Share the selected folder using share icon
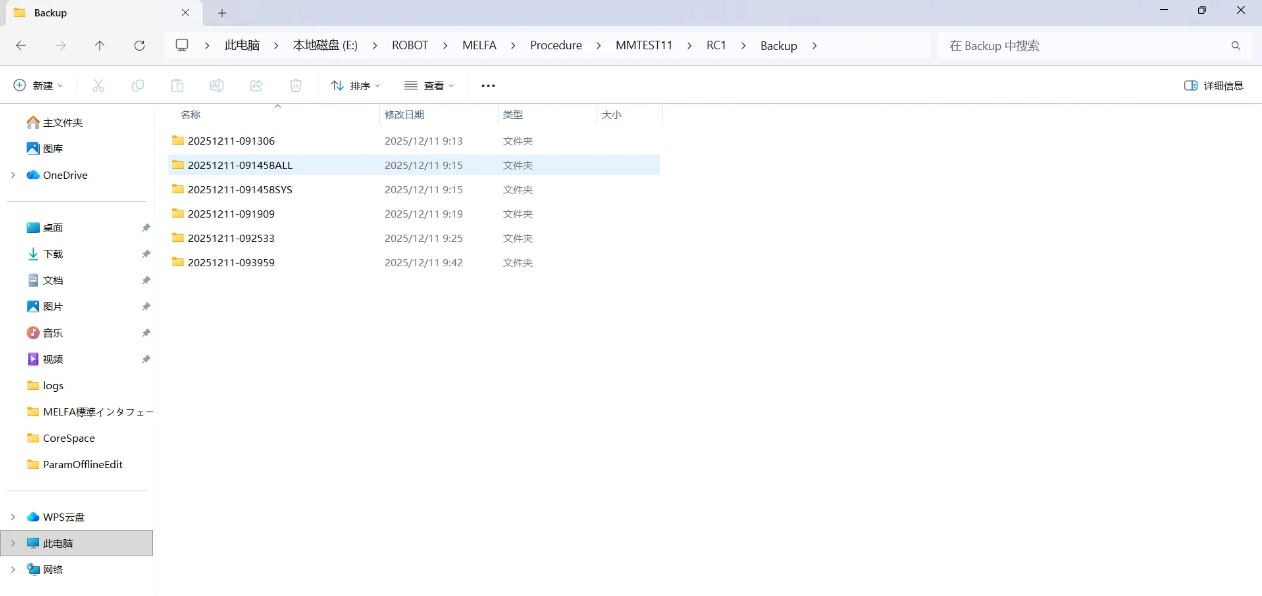 tap(256, 85)
